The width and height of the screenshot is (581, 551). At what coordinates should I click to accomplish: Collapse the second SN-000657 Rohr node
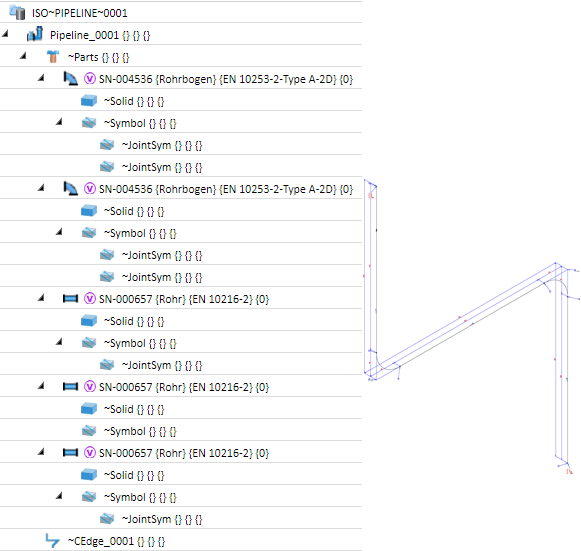[x=41, y=386]
